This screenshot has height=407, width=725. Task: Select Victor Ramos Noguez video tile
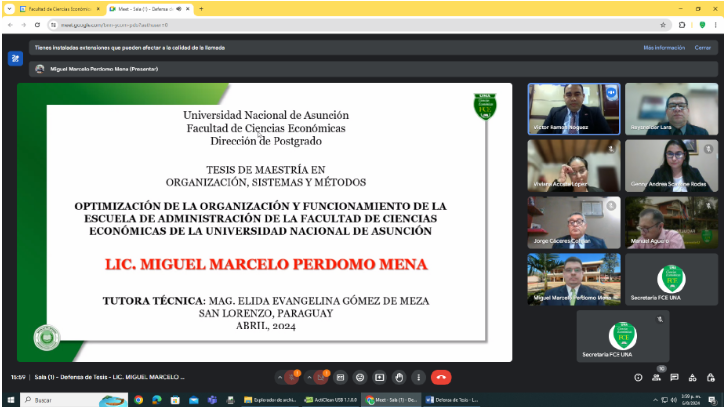pos(574,109)
